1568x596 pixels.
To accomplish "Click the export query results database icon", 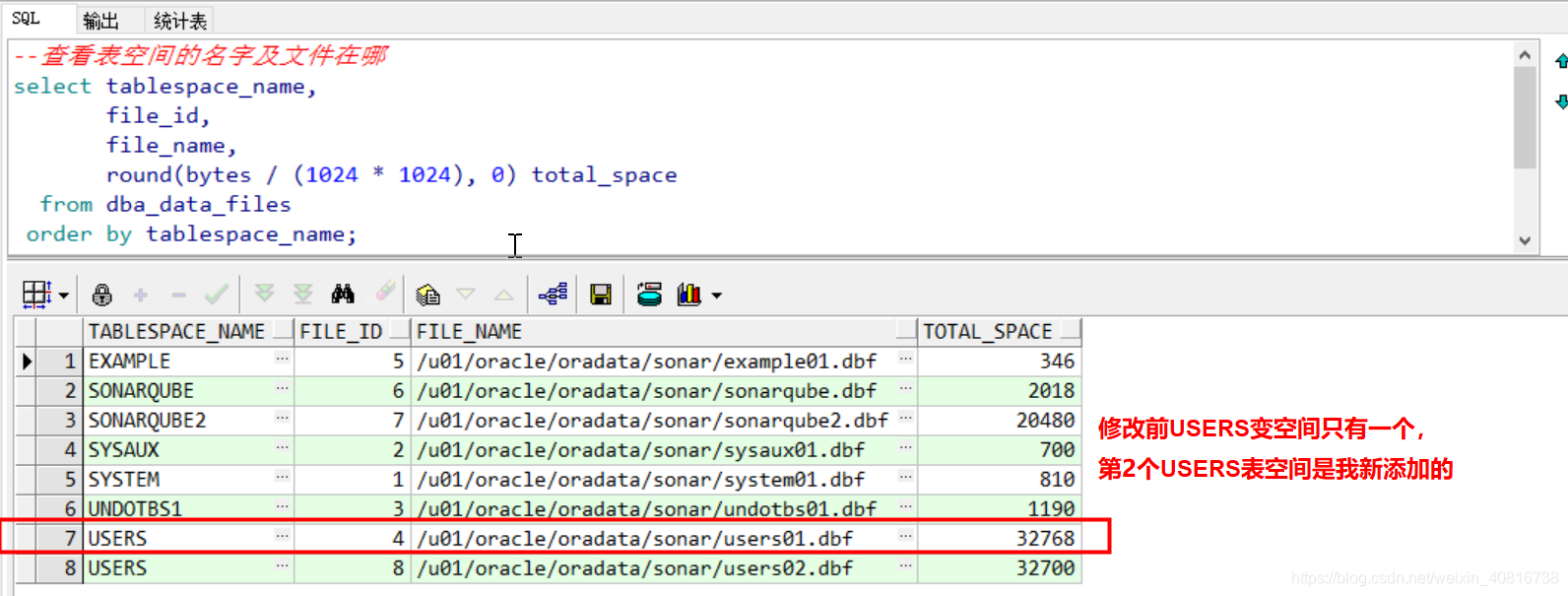I will pyautogui.click(x=649, y=294).
